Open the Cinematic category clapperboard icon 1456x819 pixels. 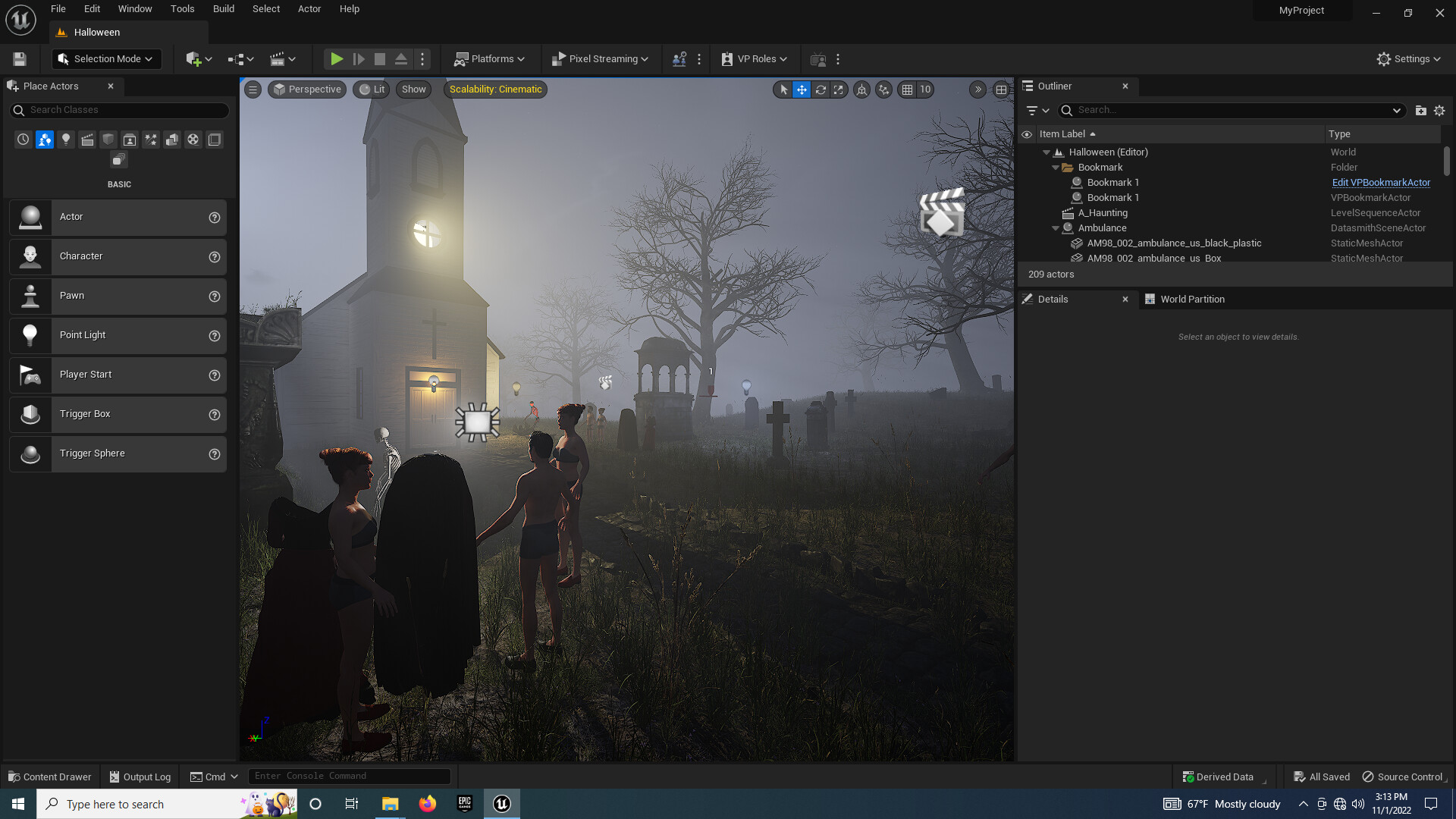tap(87, 140)
